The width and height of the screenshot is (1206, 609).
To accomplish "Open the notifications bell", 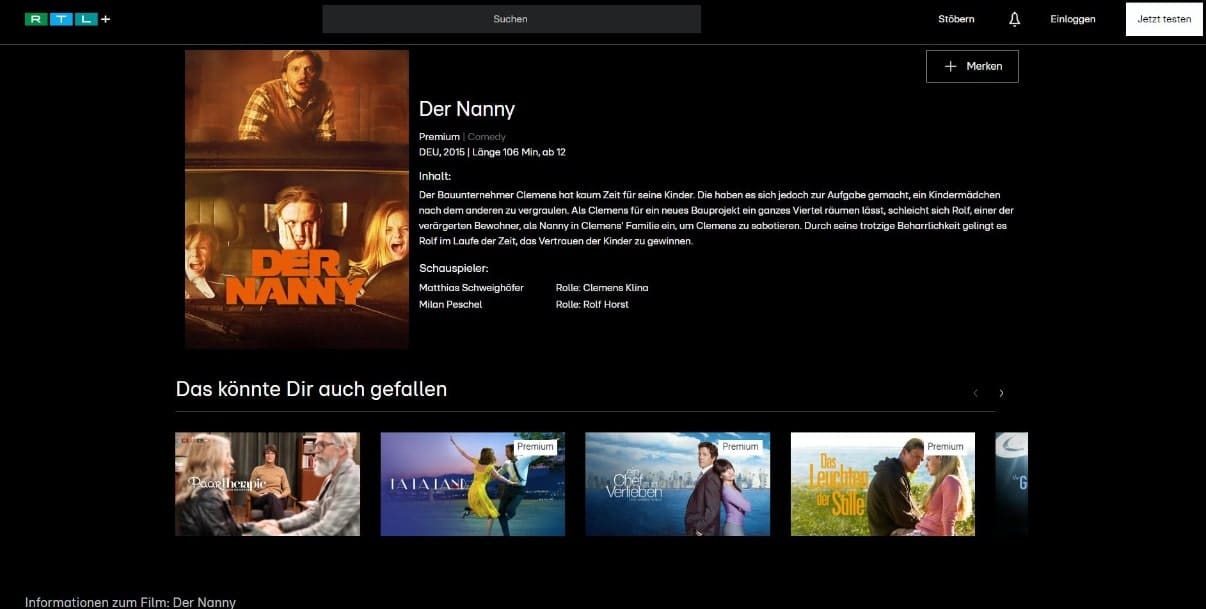I will point(1014,19).
